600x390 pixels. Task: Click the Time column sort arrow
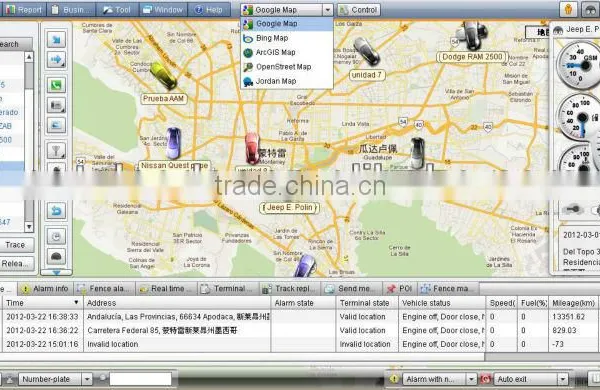76,302
